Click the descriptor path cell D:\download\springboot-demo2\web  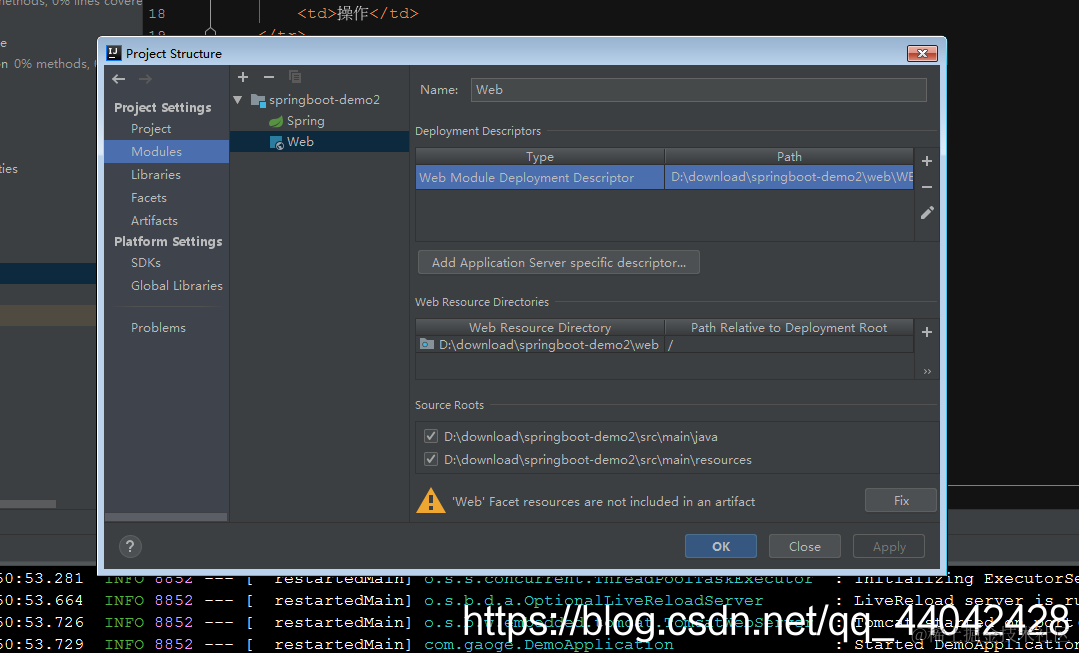pos(789,178)
